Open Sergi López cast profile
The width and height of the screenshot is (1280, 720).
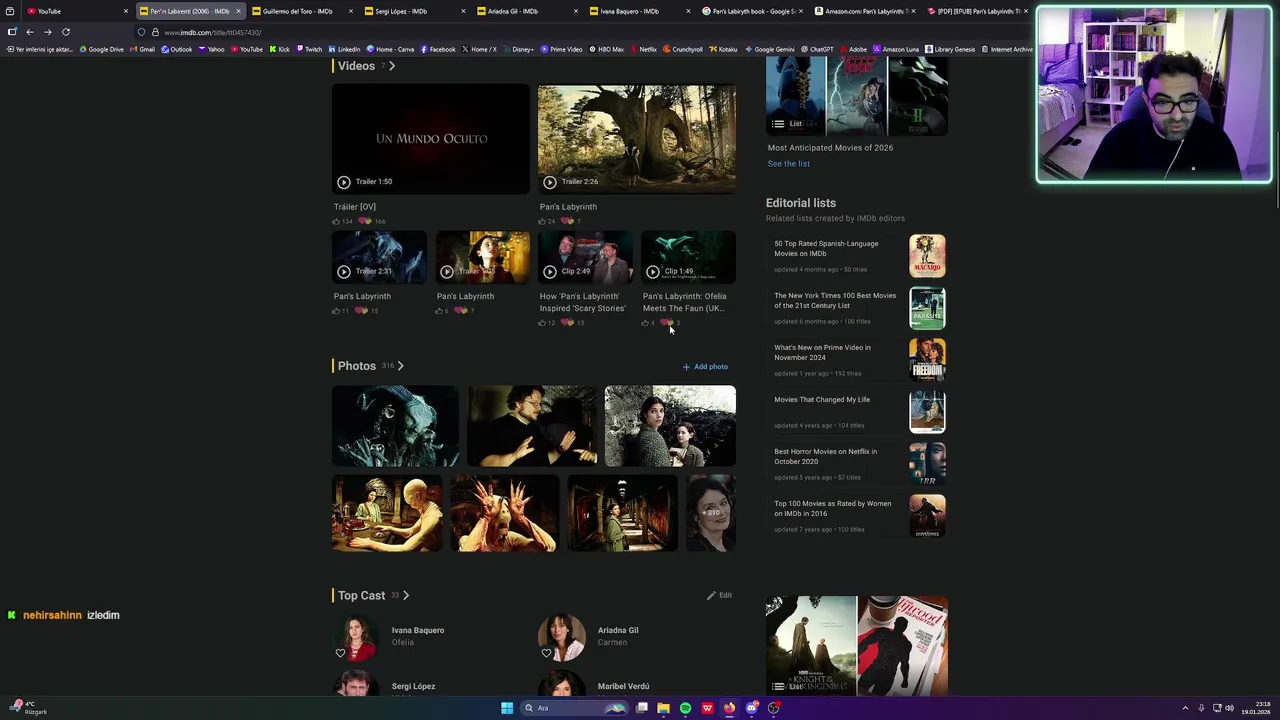click(x=413, y=687)
